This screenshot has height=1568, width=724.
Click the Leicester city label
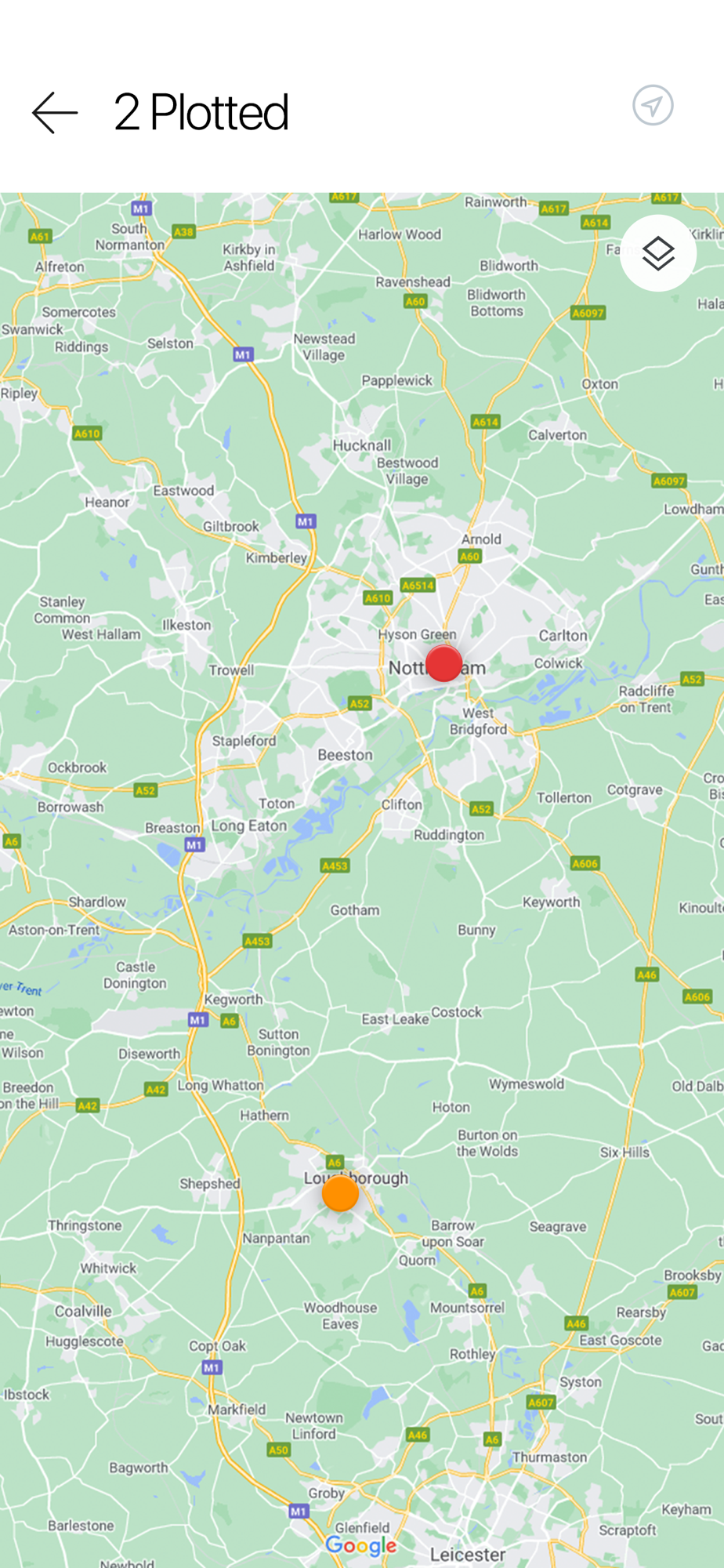468,1554
